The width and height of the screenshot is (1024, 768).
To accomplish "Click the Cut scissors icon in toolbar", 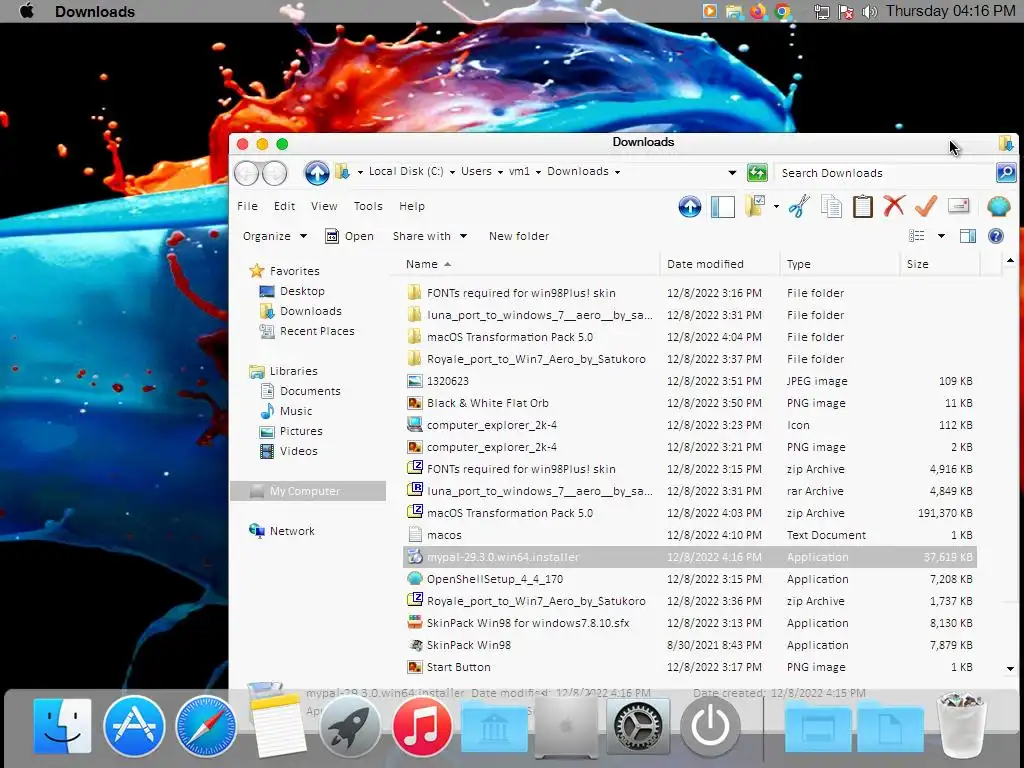I will [x=799, y=206].
